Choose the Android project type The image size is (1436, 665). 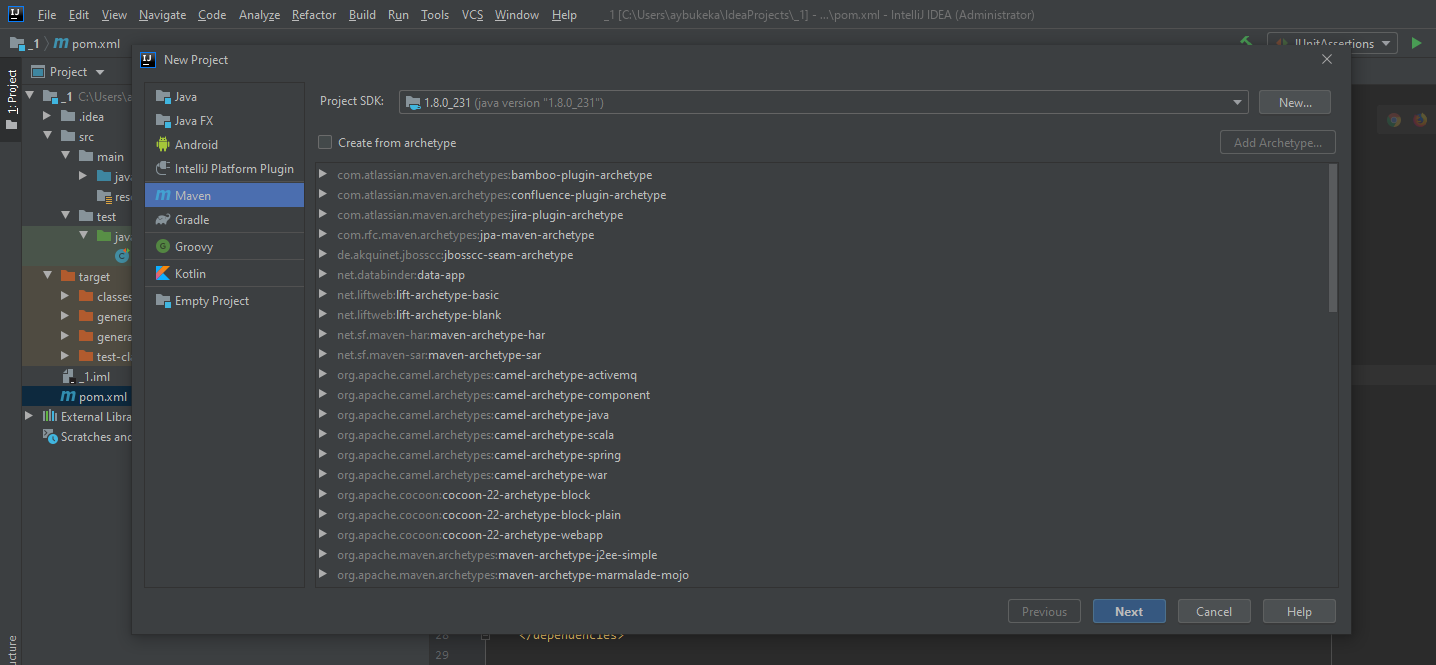[224, 145]
